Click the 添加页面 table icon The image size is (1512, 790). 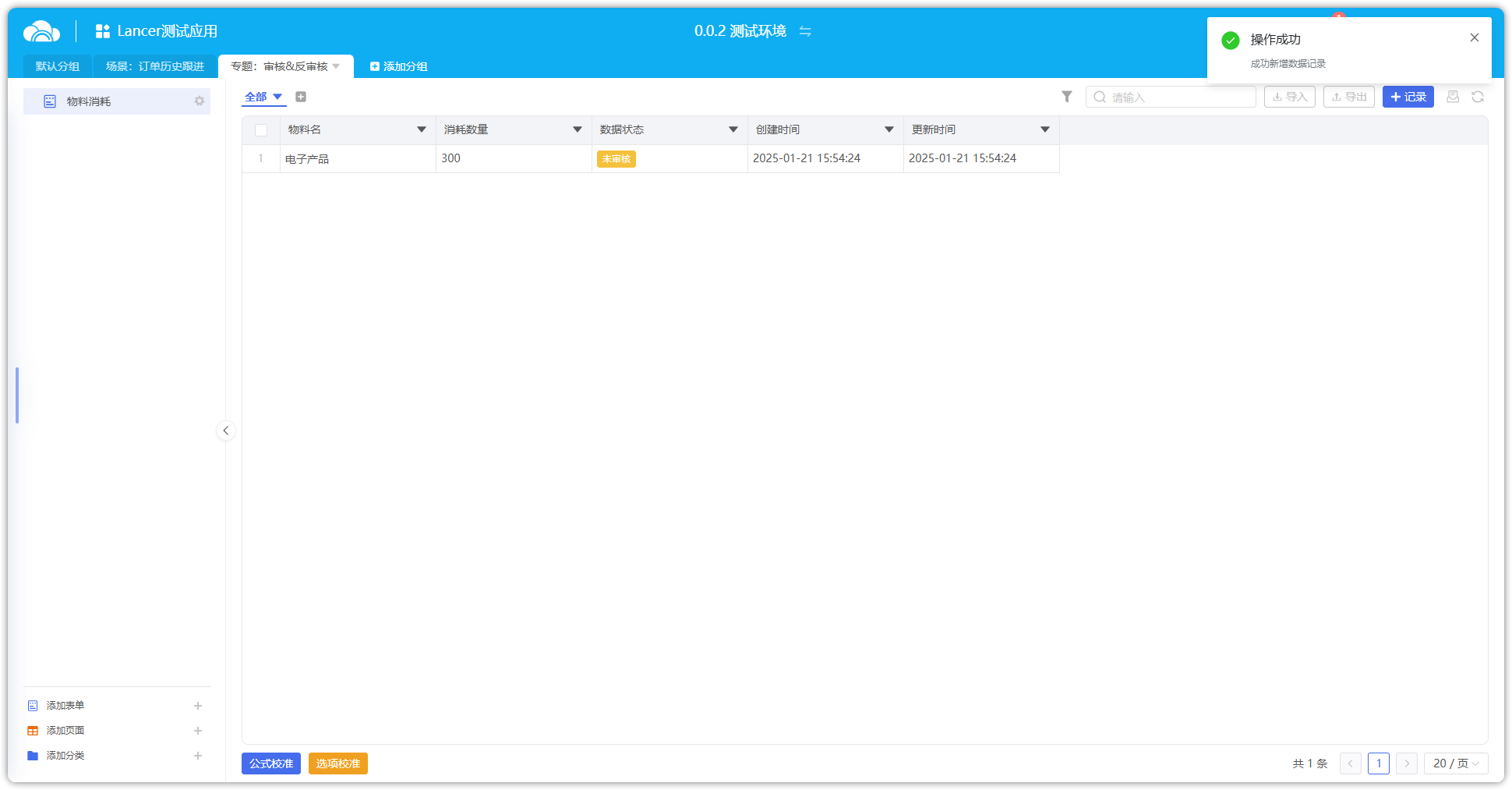[x=33, y=731]
